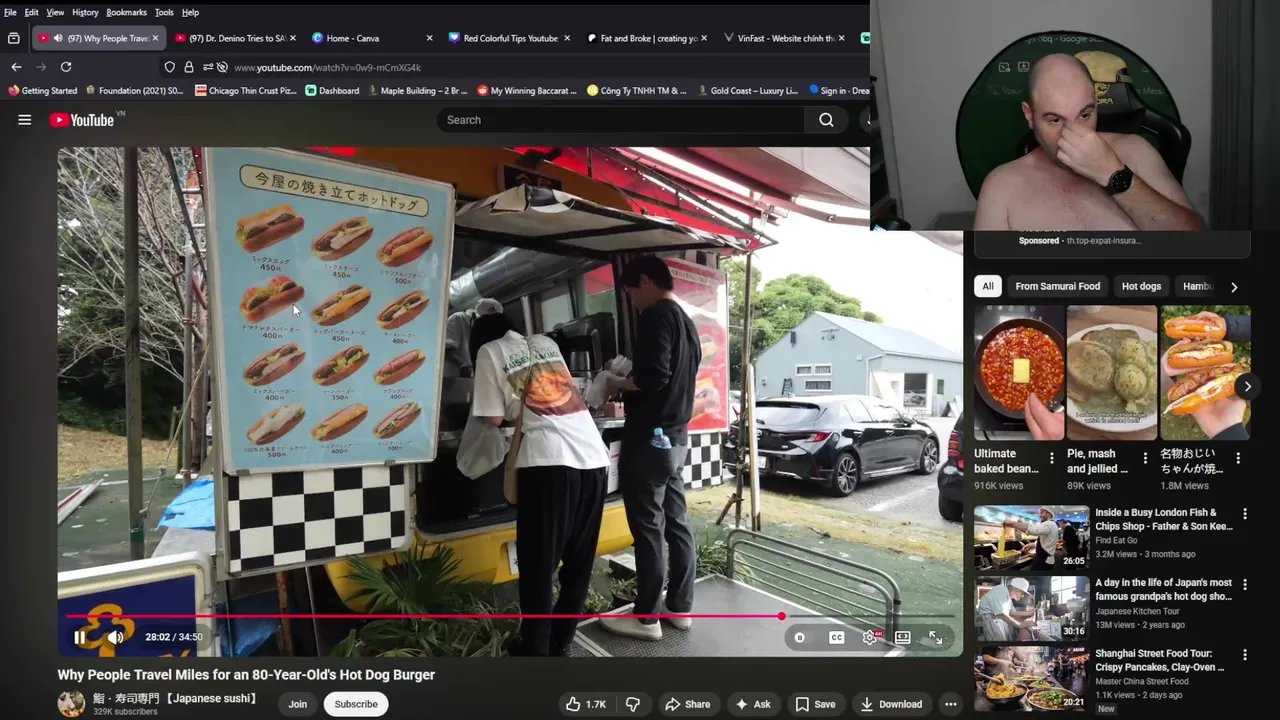Open Chicago Thin Crust Pizza bookmark

coord(246,90)
